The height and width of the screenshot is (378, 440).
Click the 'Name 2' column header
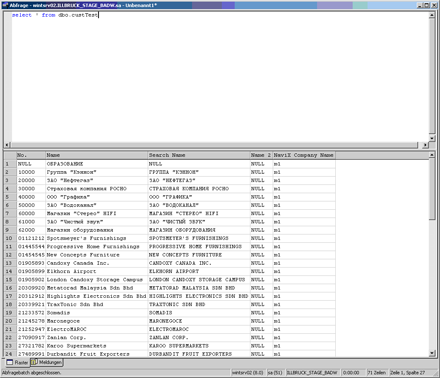coord(261,155)
